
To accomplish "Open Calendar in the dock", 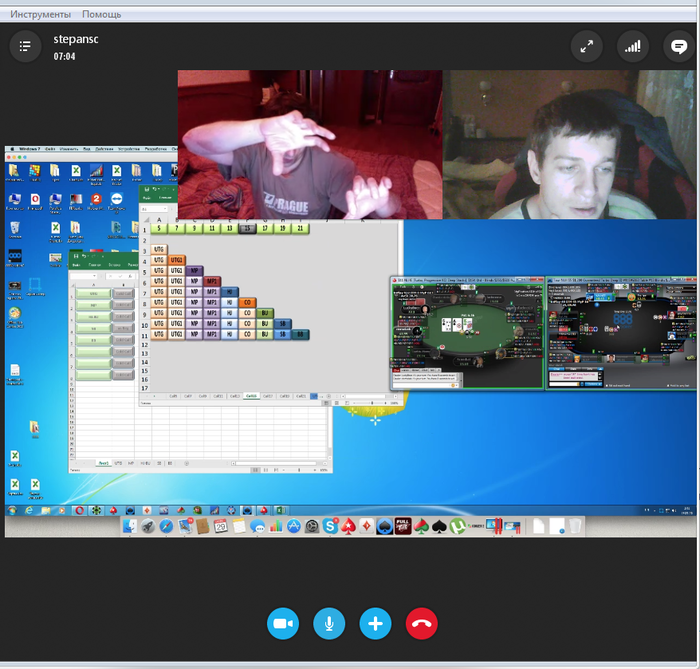I will click(221, 527).
